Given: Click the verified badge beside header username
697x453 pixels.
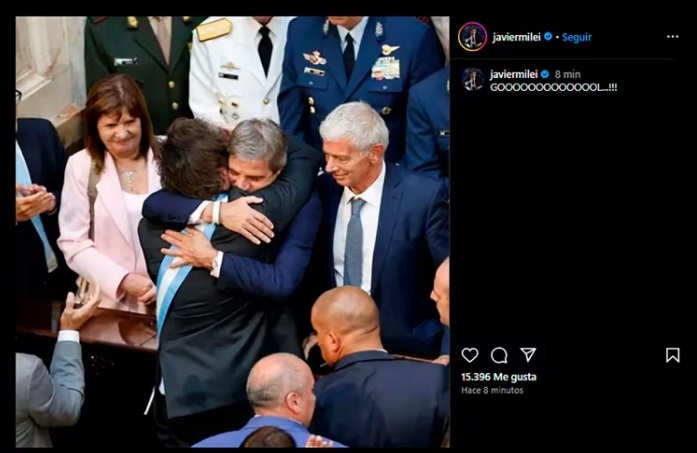Looking at the screenshot, I should coord(548,36).
